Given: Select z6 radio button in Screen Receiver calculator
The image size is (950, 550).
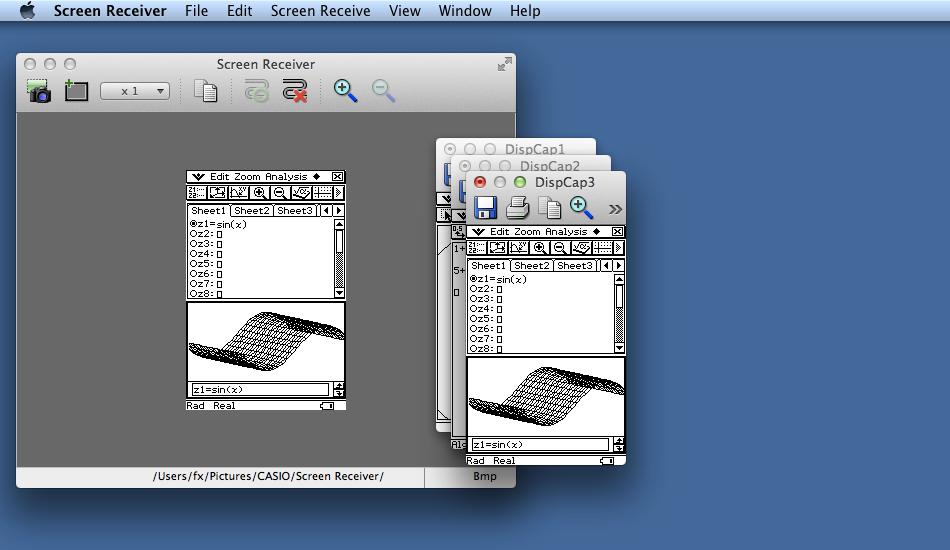Looking at the screenshot, I should (193, 274).
